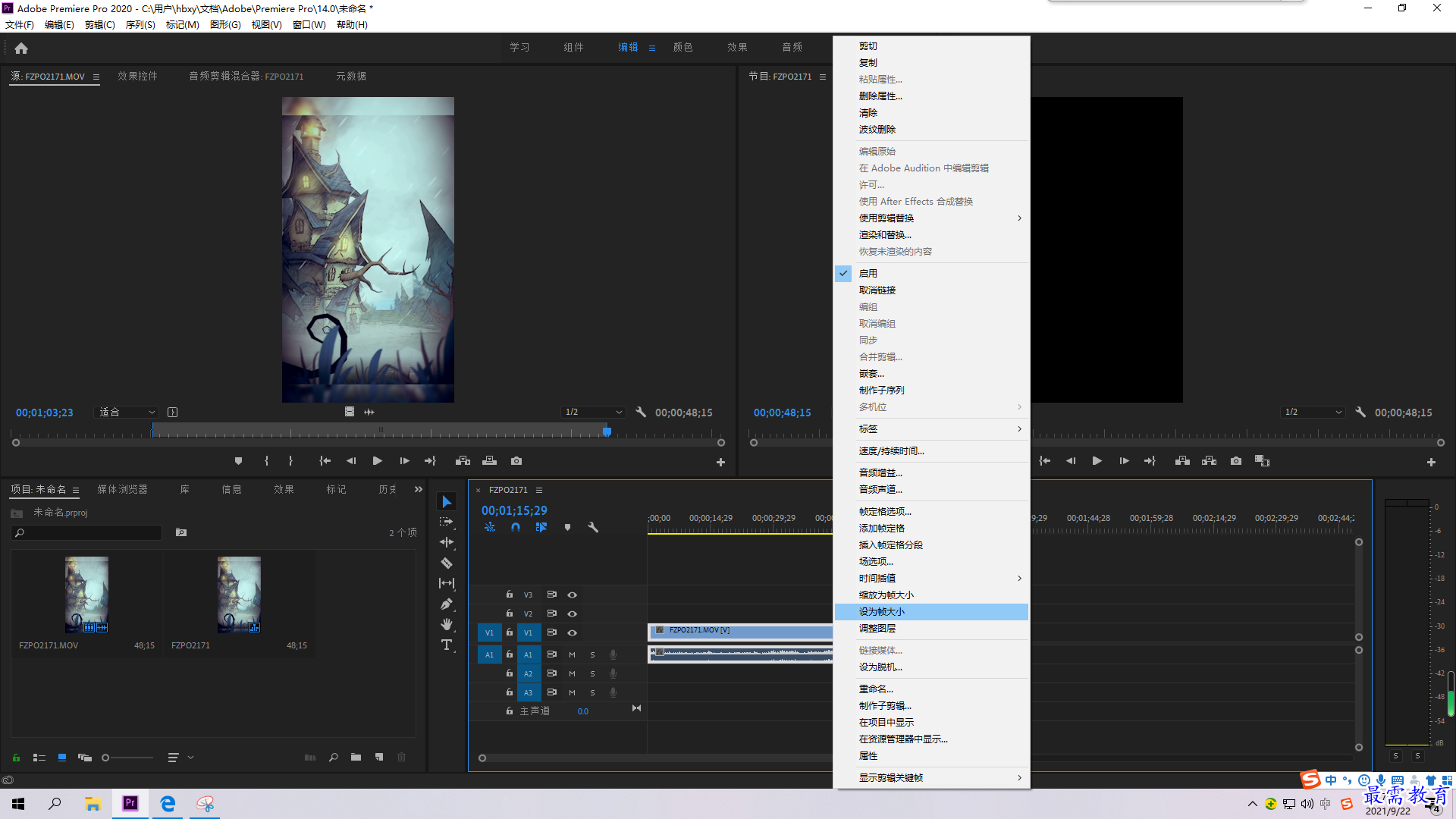Expand the 标签 submenu
The image size is (1456, 819).
(931, 429)
